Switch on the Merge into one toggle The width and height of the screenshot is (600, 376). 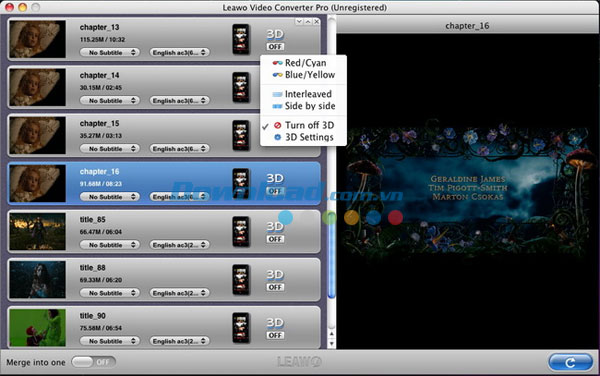[x=94, y=362]
